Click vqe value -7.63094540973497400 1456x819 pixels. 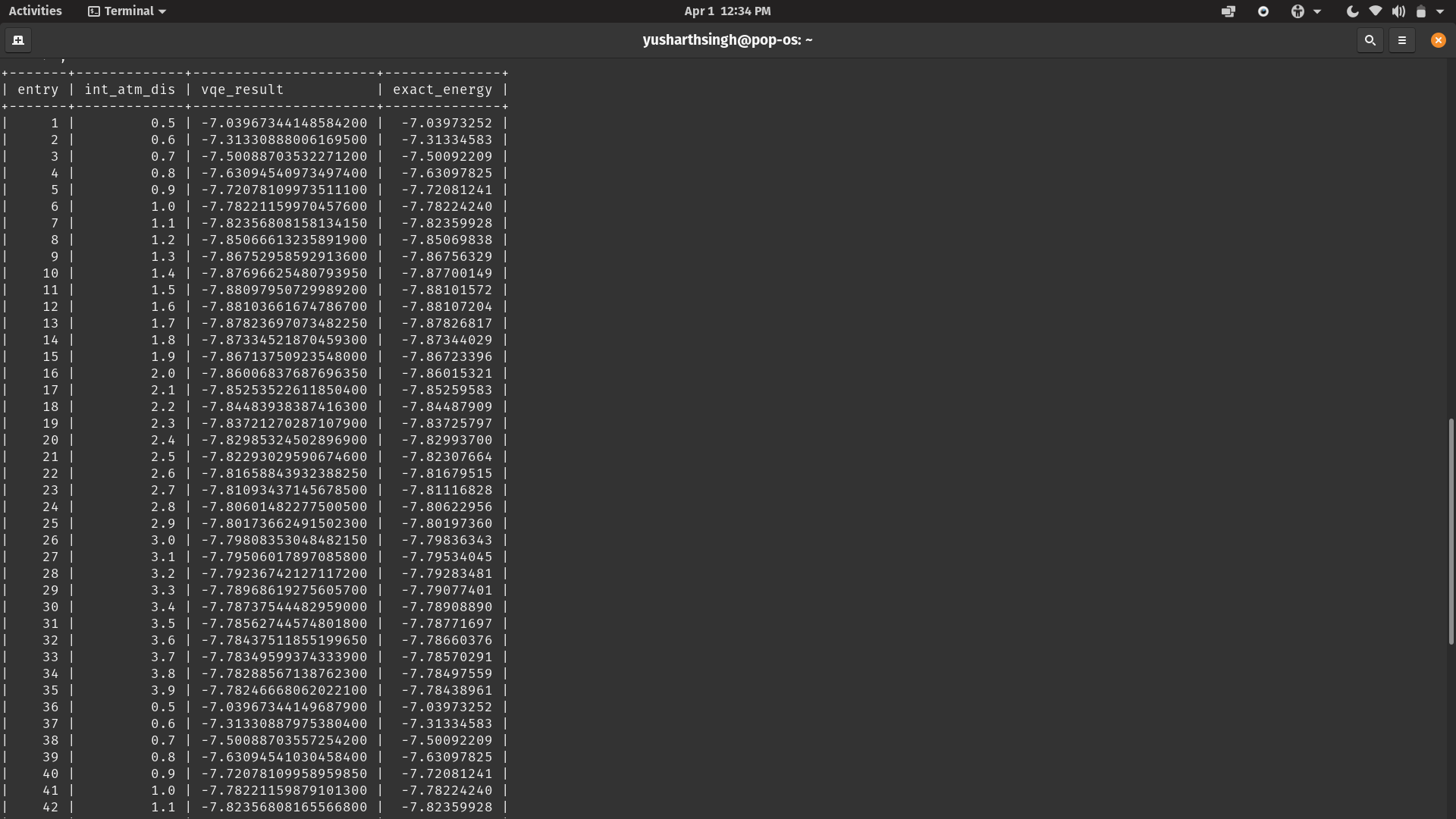click(x=284, y=173)
